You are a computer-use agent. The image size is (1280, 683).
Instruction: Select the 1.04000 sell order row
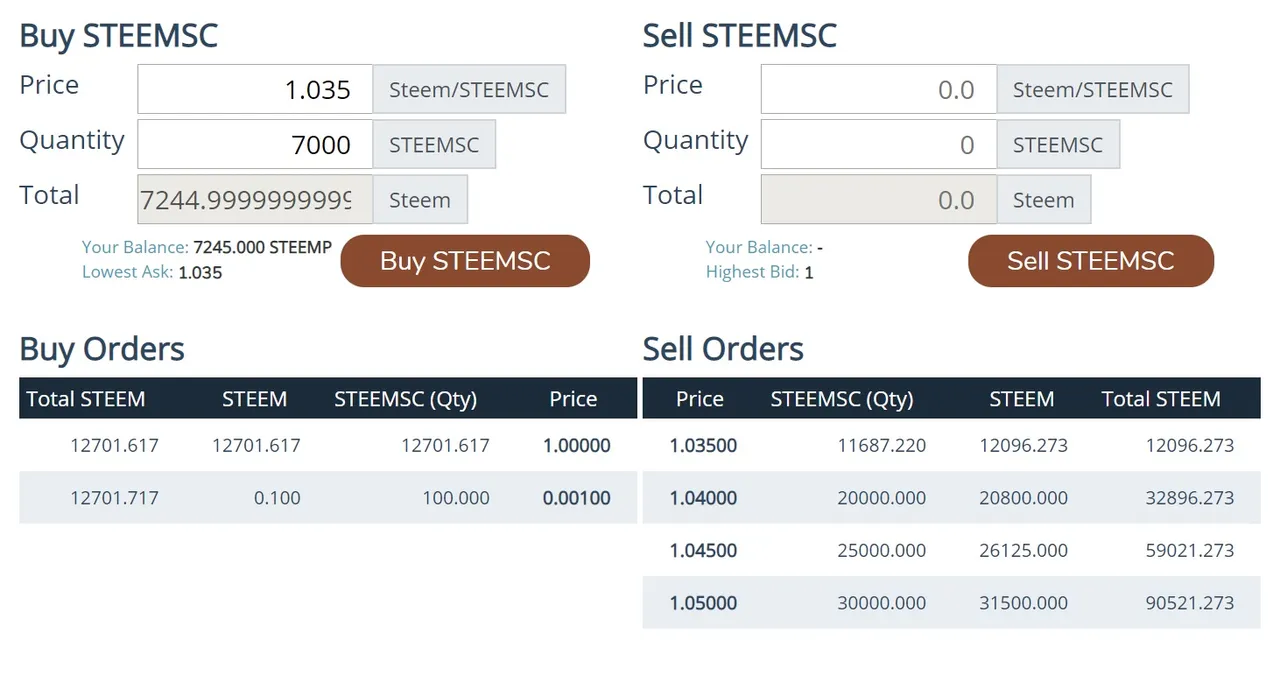(x=950, y=498)
